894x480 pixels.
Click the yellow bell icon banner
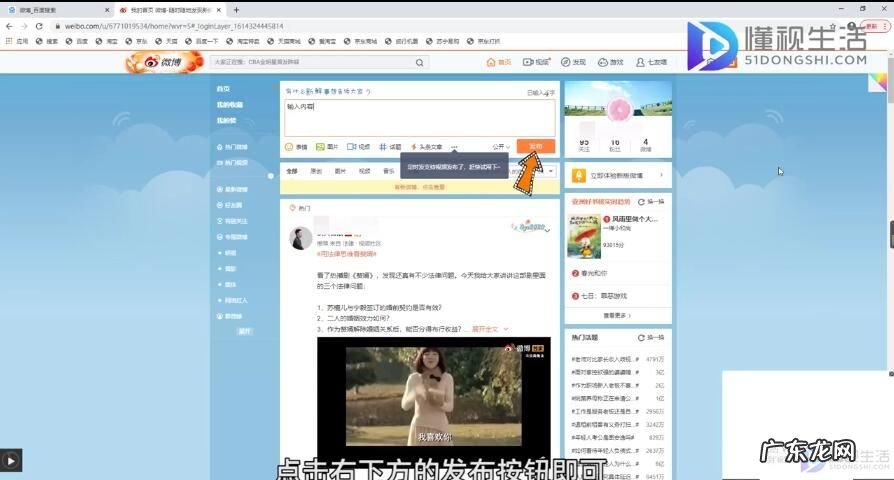point(579,176)
